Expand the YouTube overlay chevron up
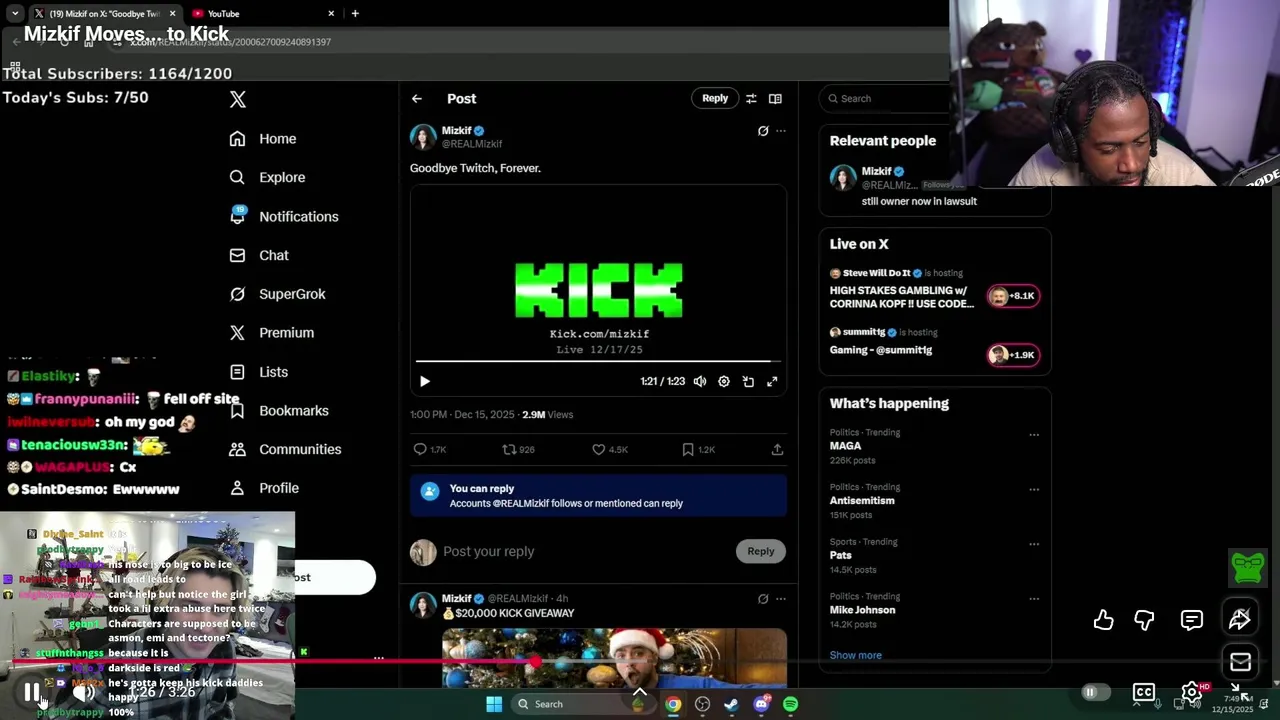The image size is (1280, 720). click(640, 691)
